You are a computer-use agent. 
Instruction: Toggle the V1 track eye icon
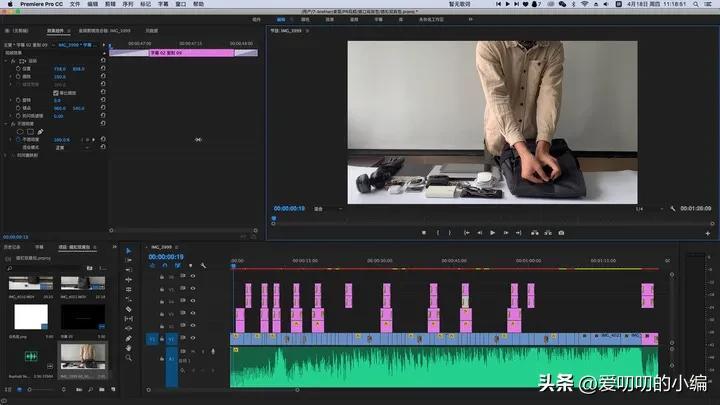tap(193, 338)
